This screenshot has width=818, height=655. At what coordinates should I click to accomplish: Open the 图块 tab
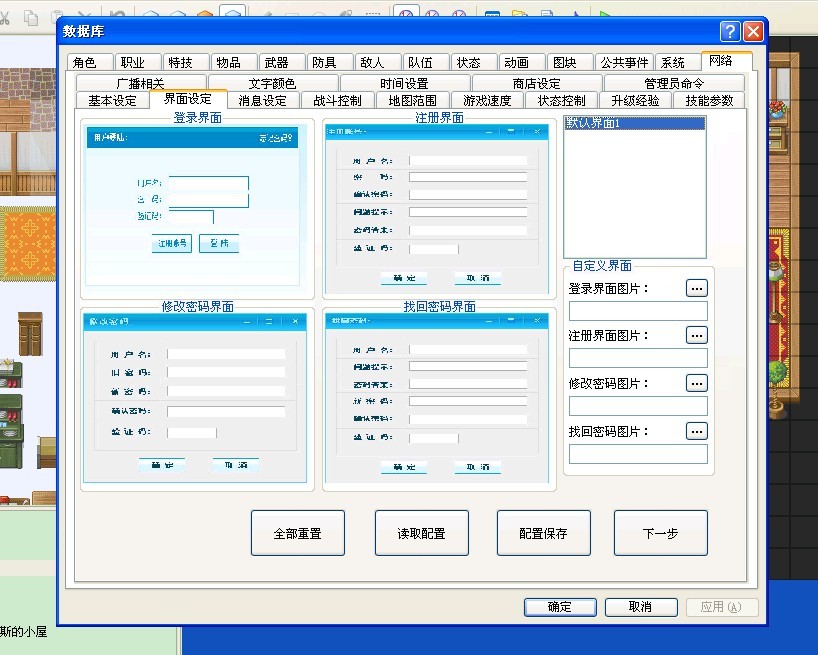tap(570, 63)
